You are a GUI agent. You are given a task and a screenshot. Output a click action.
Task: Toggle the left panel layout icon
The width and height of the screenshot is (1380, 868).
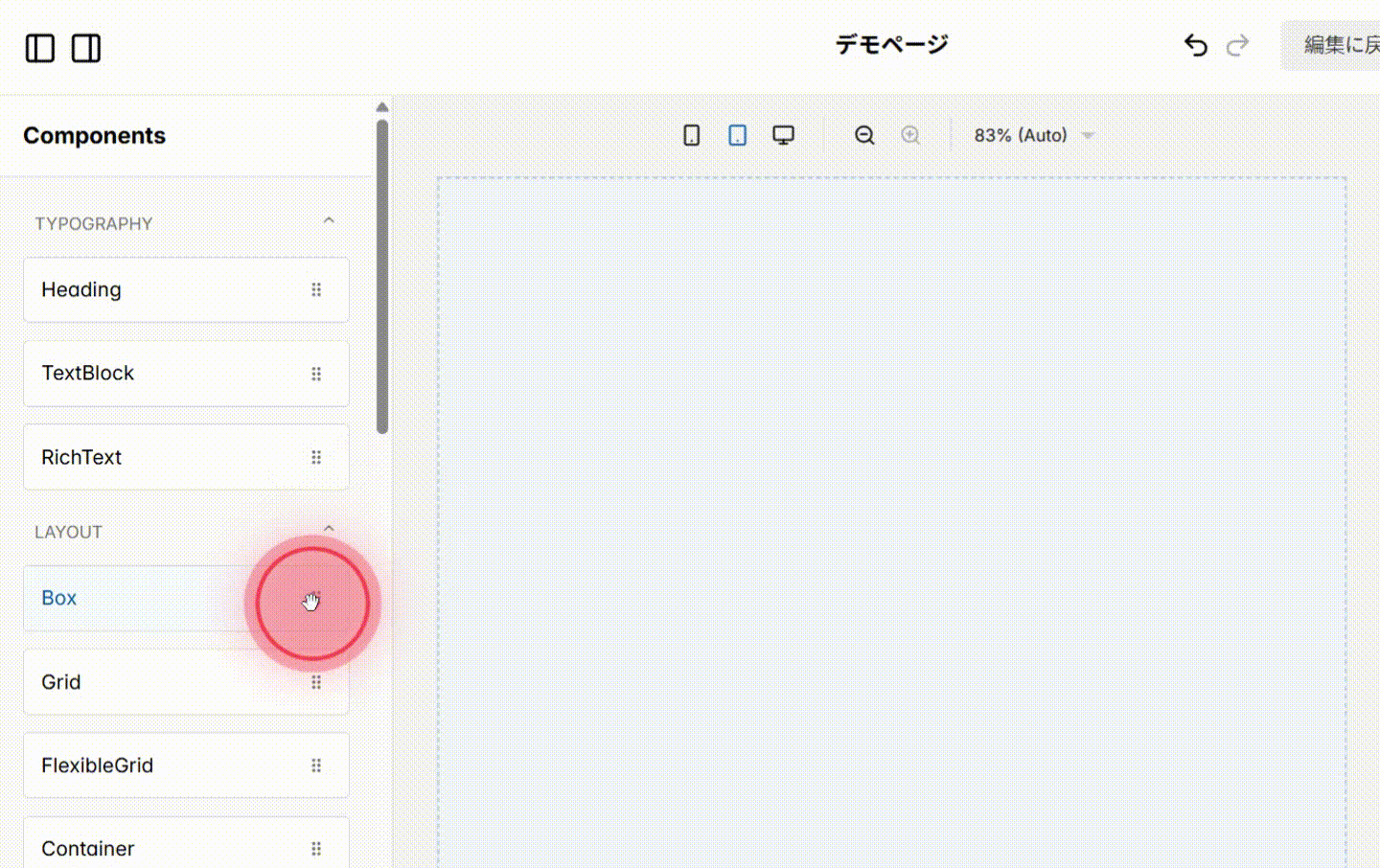click(x=39, y=48)
